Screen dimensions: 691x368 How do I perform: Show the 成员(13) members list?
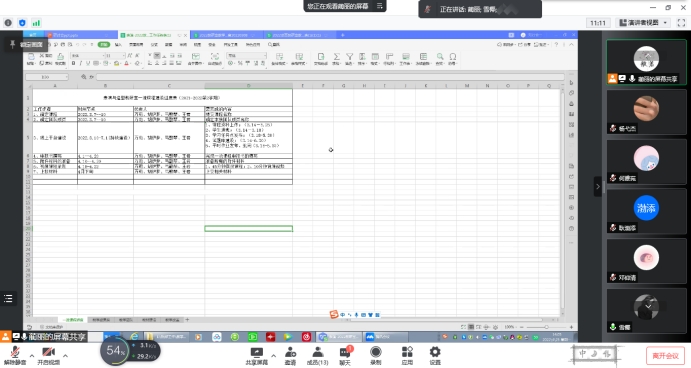pos(317,356)
